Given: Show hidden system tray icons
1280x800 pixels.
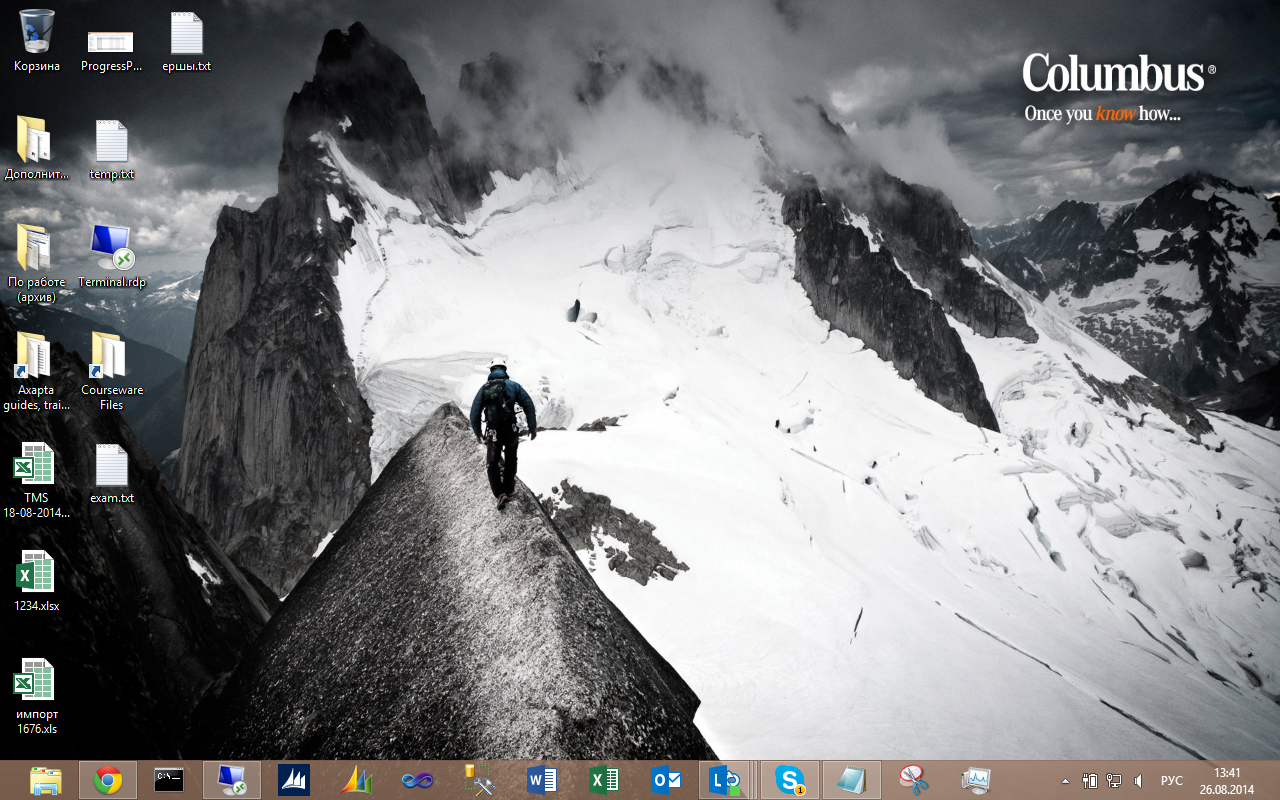Looking at the screenshot, I should [1065, 781].
